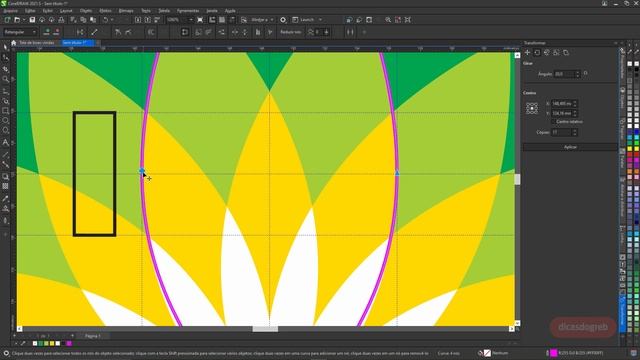This screenshot has height=360, width=640.
Task: Pick magenta swatch in document palette
Action: [69, 344]
